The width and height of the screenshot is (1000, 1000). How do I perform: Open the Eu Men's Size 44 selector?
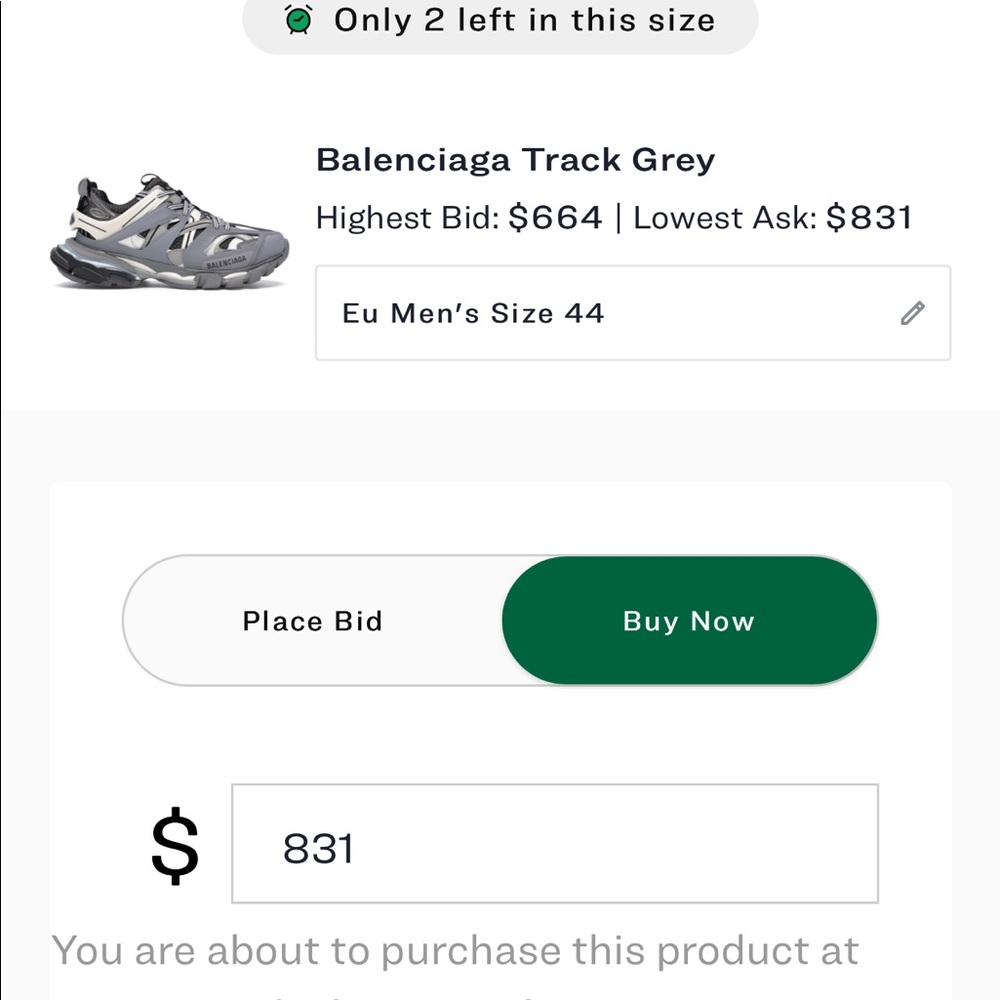point(632,313)
